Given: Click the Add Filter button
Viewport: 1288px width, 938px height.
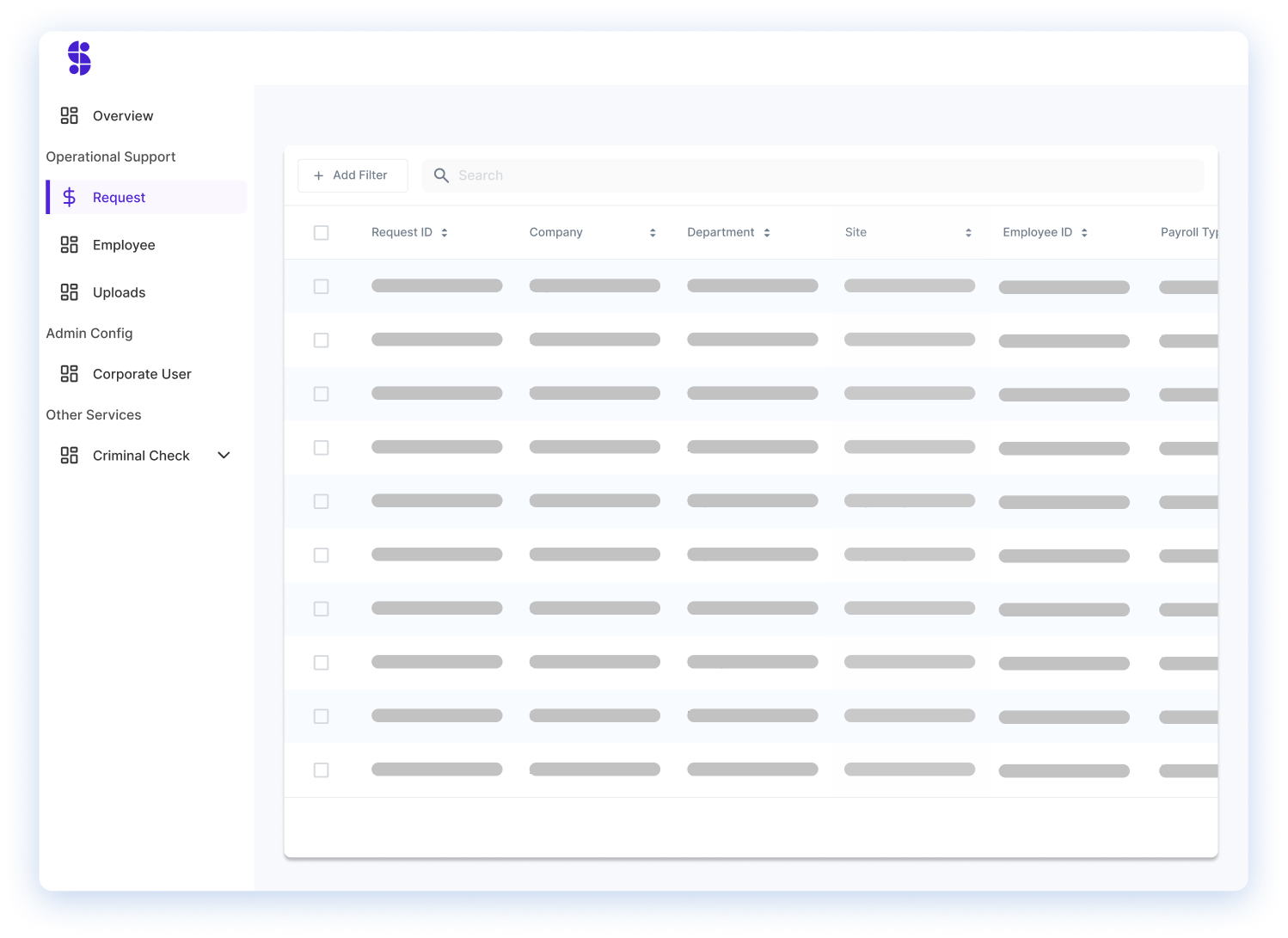Looking at the screenshot, I should pyautogui.click(x=352, y=175).
